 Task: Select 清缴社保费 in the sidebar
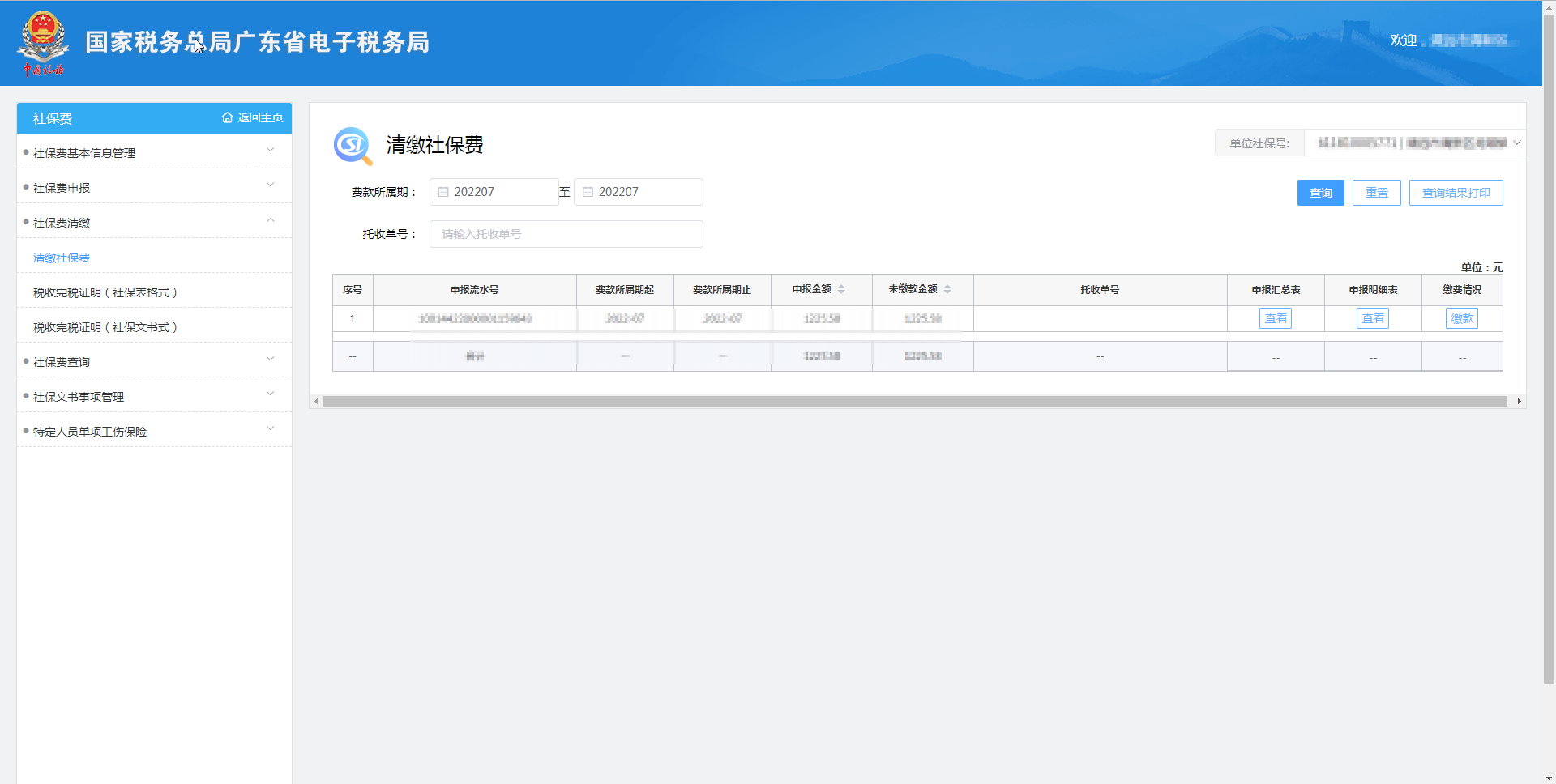click(62, 258)
